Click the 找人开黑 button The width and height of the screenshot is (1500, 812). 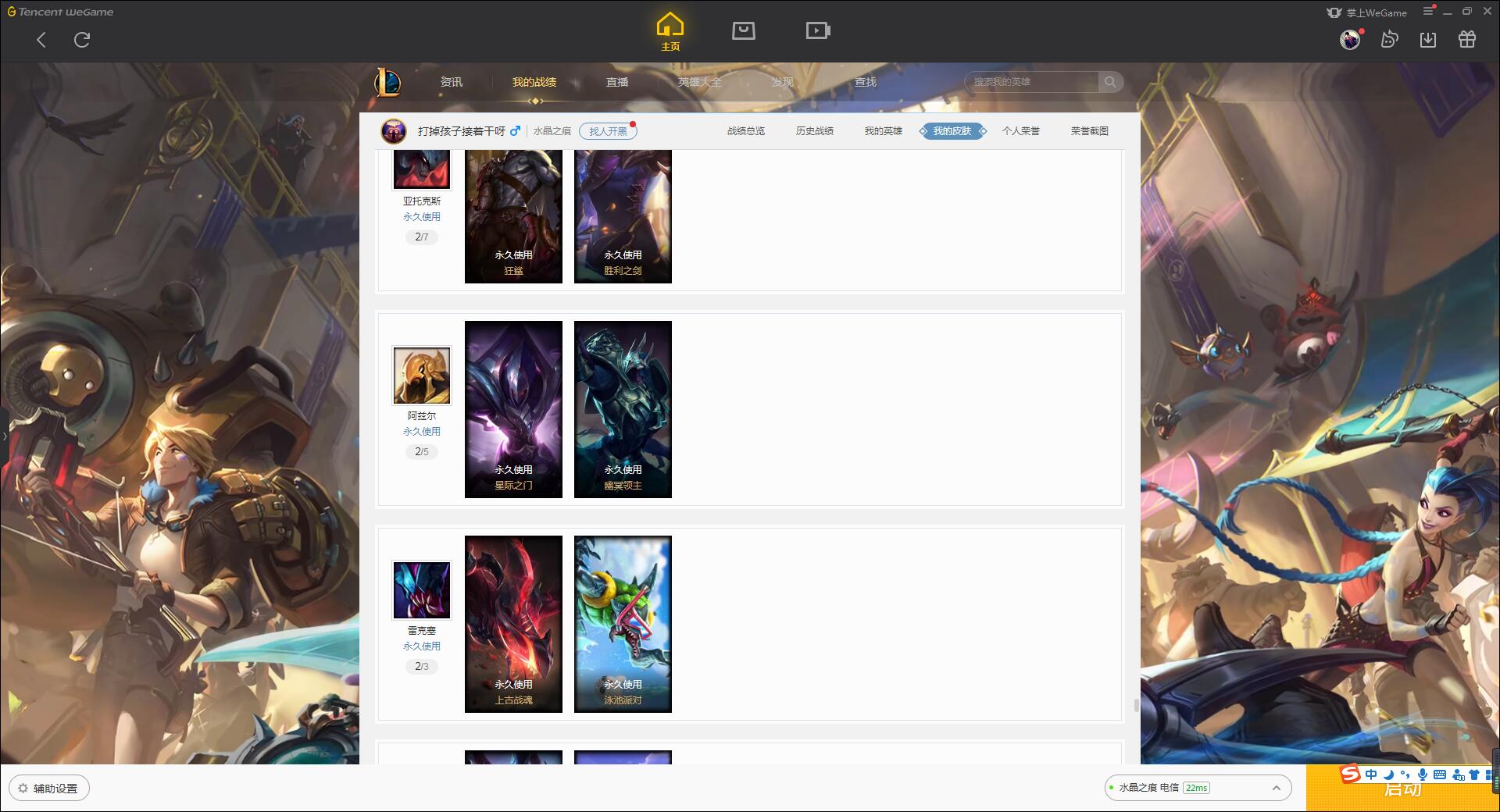coord(608,131)
